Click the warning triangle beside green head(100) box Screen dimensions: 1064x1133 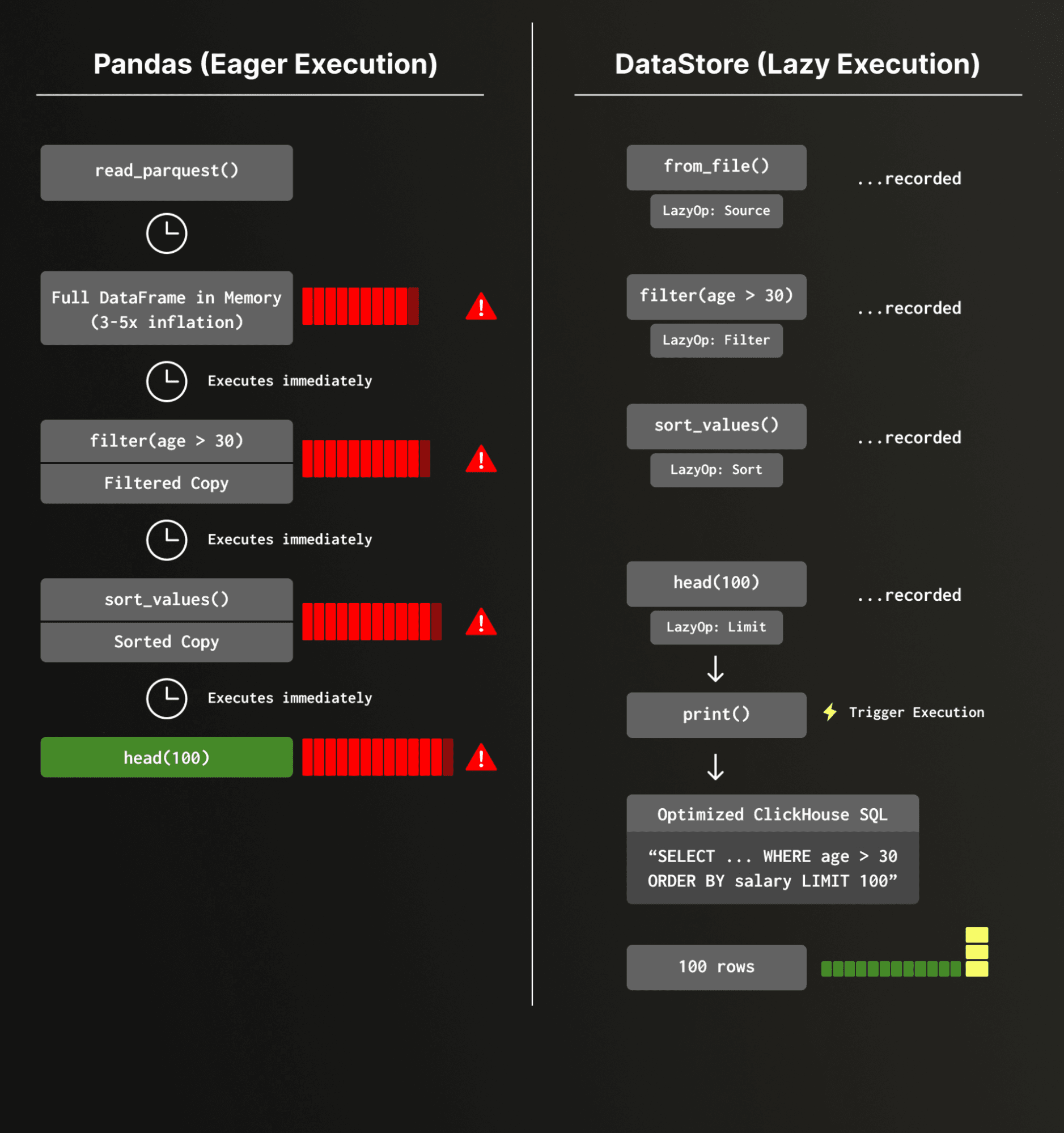(x=481, y=758)
